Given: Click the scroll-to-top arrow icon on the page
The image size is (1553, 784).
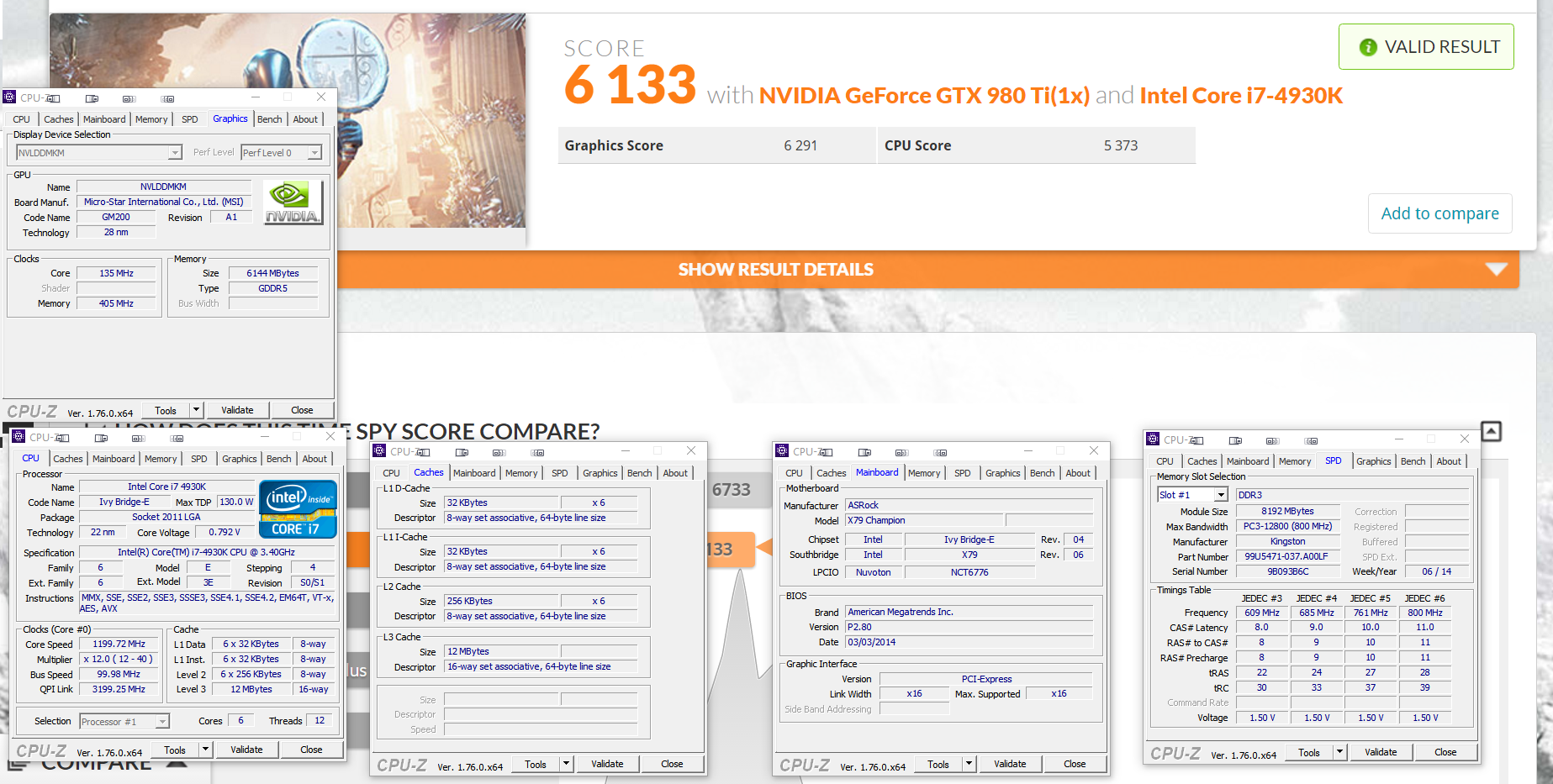Looking at the screenshot, I should (x=1491, y=431).
